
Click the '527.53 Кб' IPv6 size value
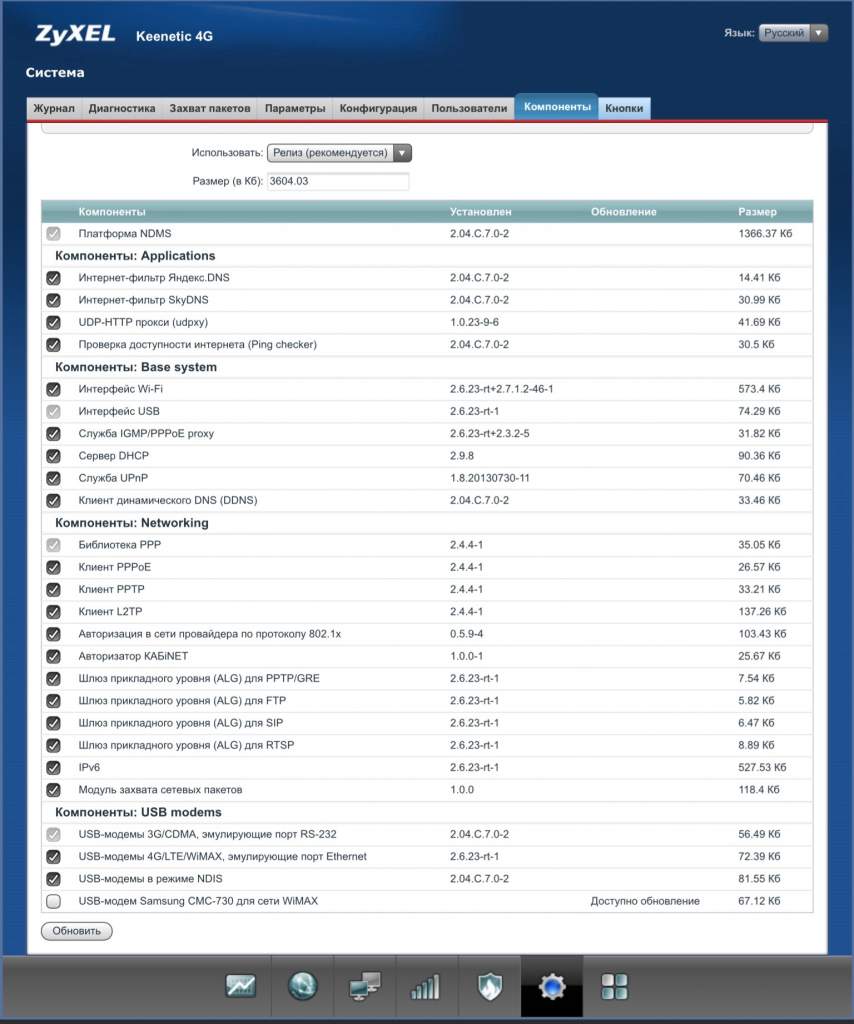(x=762, y=768)
